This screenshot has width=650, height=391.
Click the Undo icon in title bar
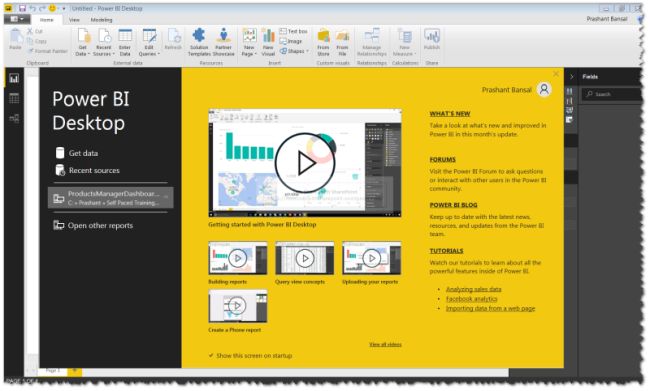32,8
